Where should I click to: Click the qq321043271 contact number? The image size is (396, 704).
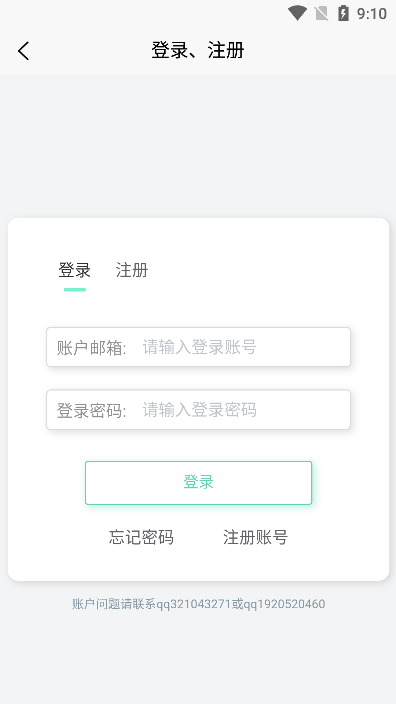click(x=194, y=604)
